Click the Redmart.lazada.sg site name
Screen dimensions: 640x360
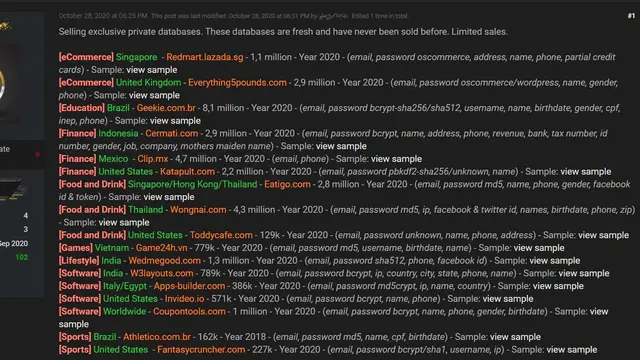204,57
